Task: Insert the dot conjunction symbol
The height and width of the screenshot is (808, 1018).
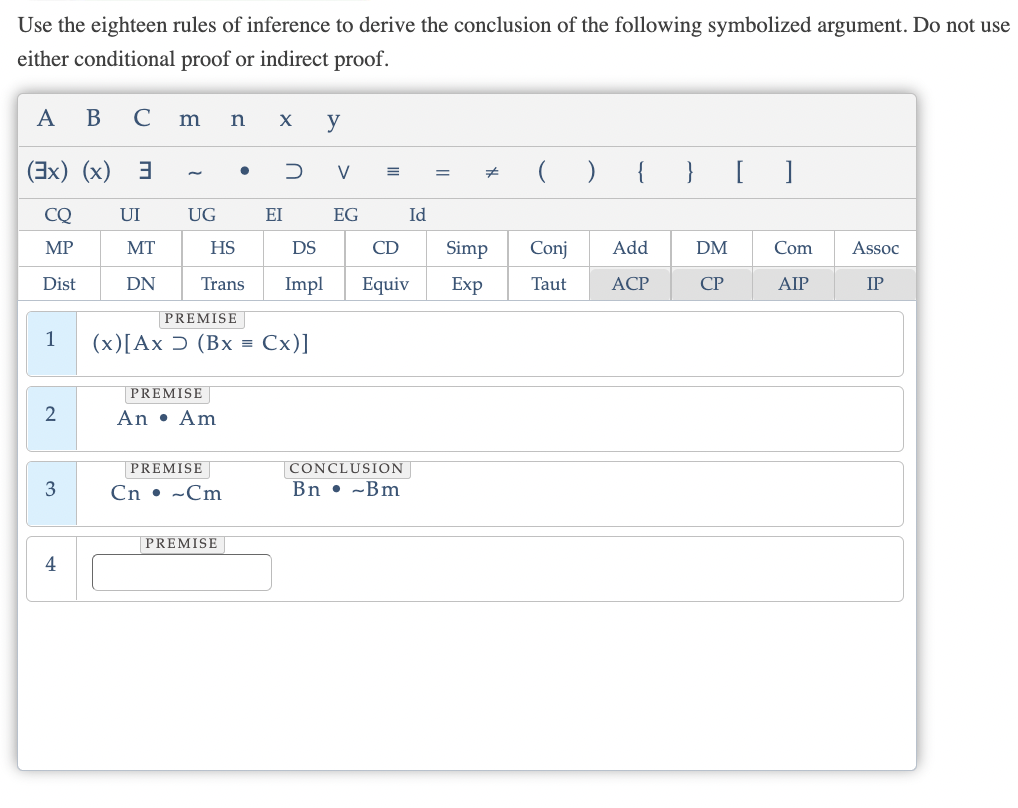Action: tap(245, 172)
